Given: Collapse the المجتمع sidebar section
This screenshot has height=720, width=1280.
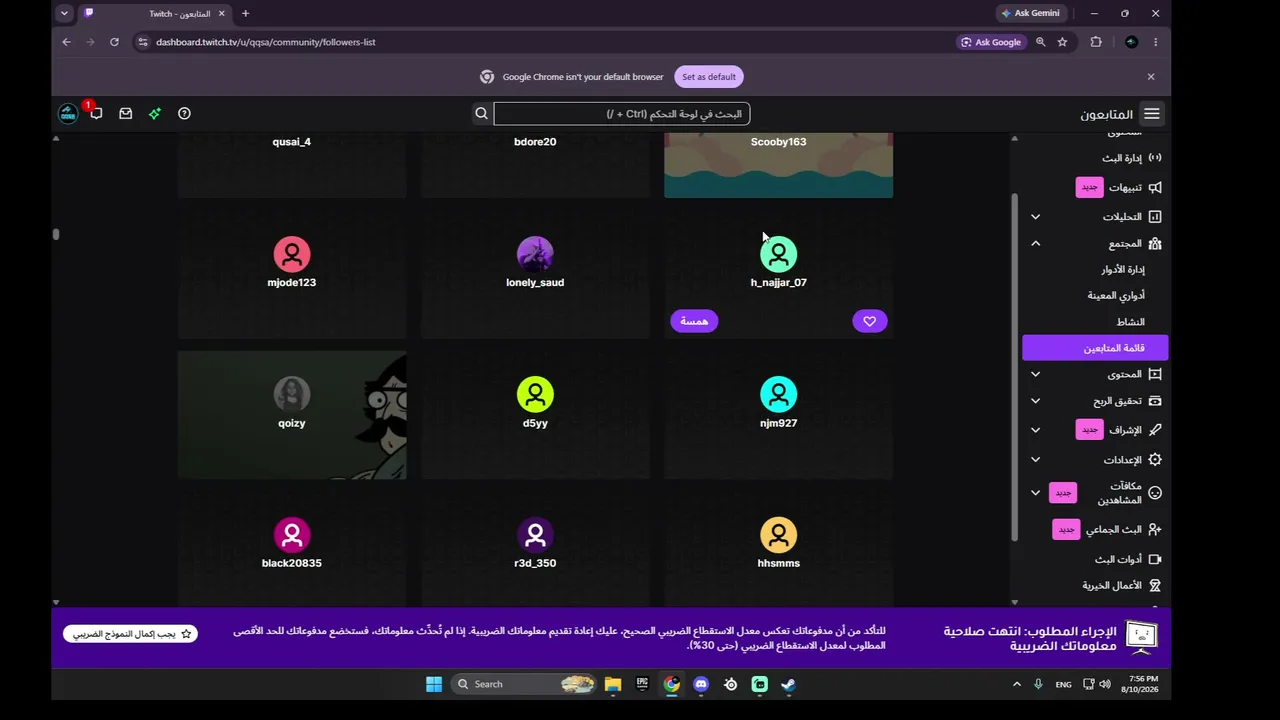Looking at the screenshot, I should pyautogui.click(x=1036, y=244).
